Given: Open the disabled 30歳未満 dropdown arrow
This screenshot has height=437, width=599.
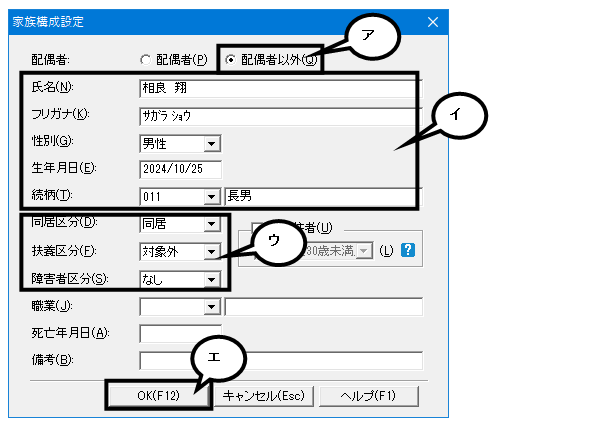Looking at the screenshot, I should click(364, 251).
